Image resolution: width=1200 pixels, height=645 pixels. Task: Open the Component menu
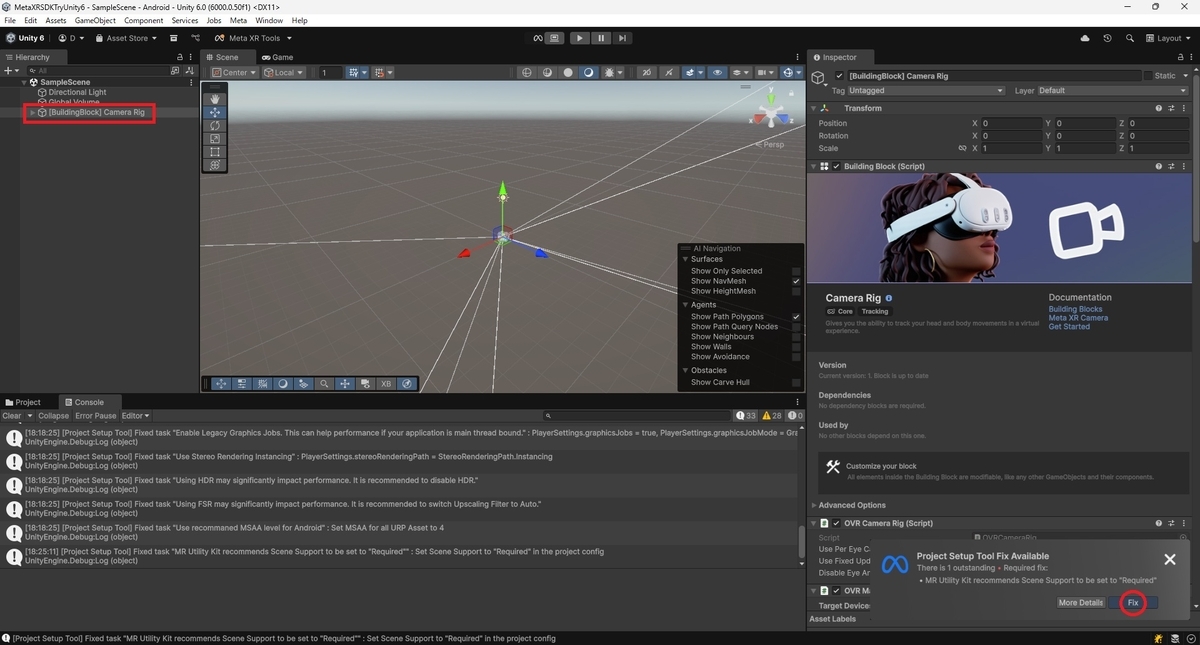click(143, 20)
